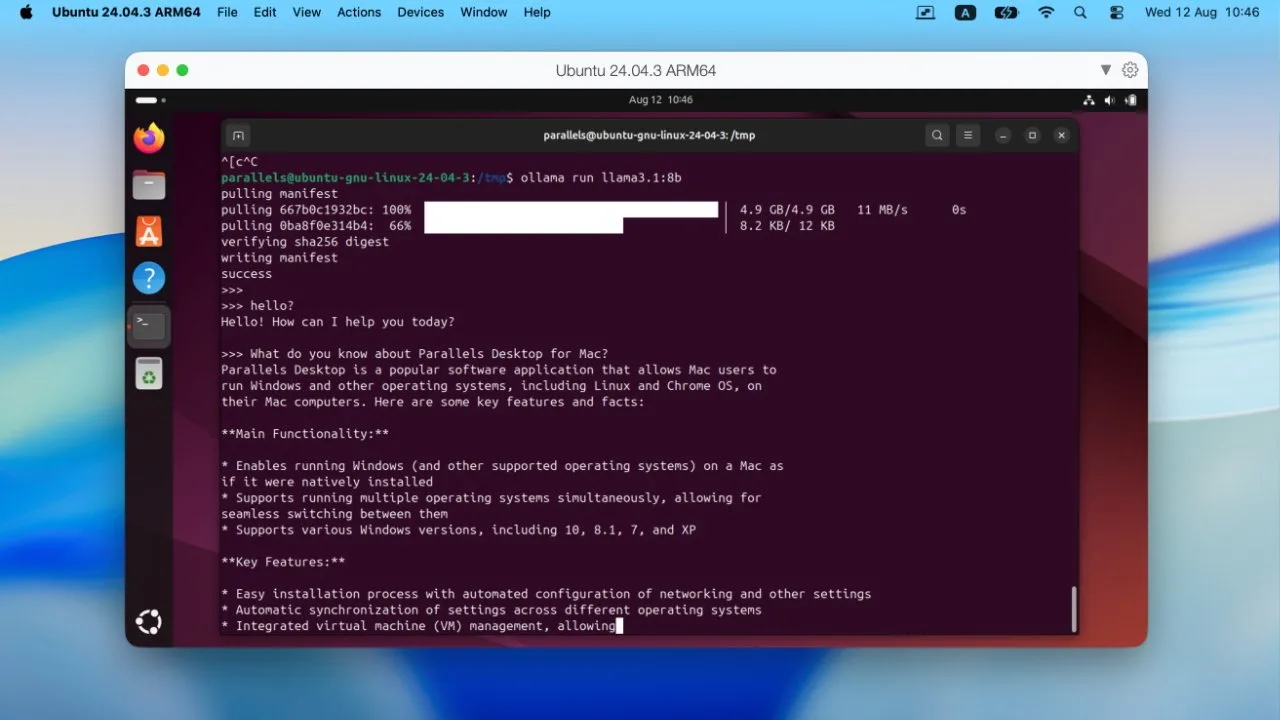Open the Help icon in dock
The height and width of the screenshot is (720, 1280).
[x=149, y=278]
